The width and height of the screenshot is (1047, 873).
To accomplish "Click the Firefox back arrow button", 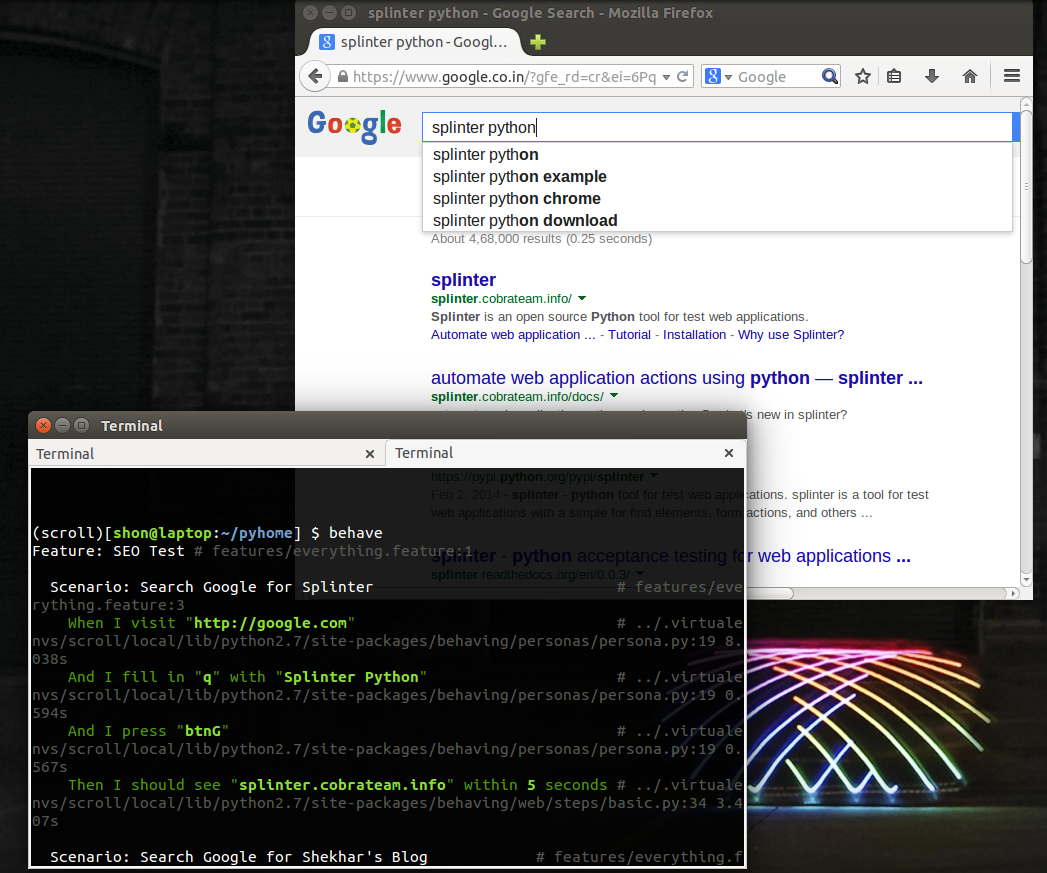I will (315, 77).
